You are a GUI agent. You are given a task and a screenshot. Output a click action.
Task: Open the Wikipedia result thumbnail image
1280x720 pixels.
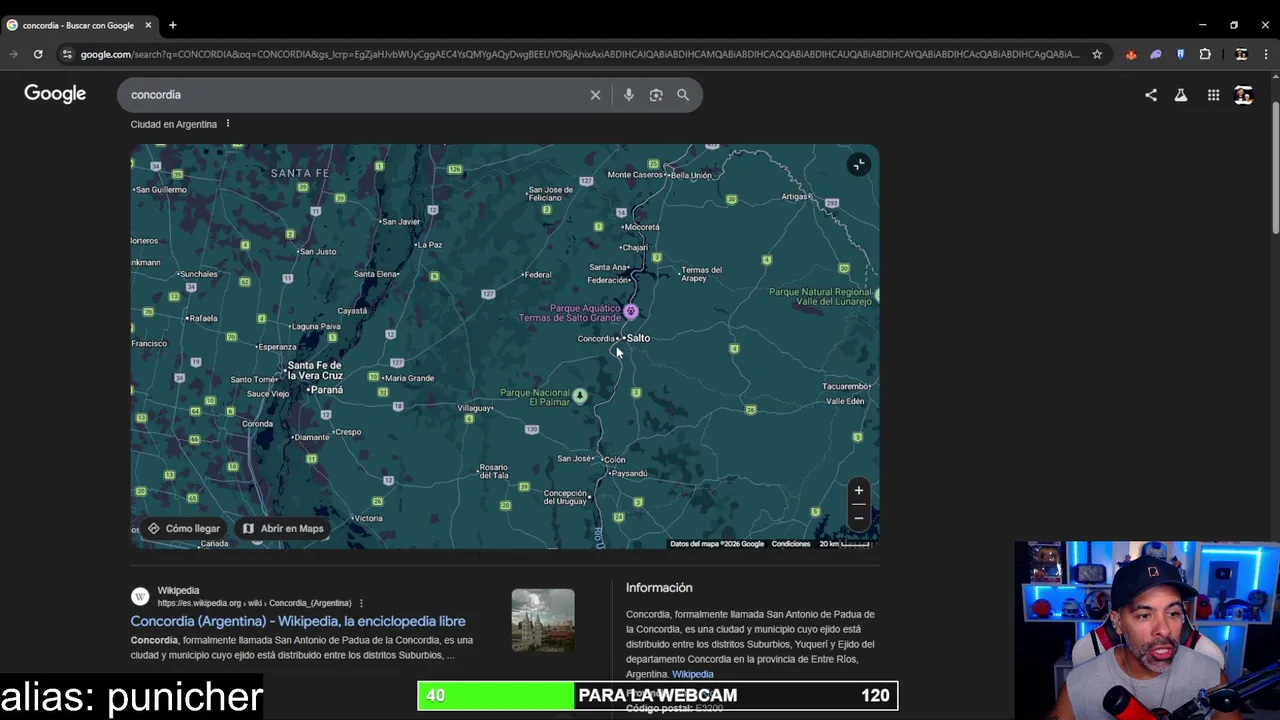(543, 620)
